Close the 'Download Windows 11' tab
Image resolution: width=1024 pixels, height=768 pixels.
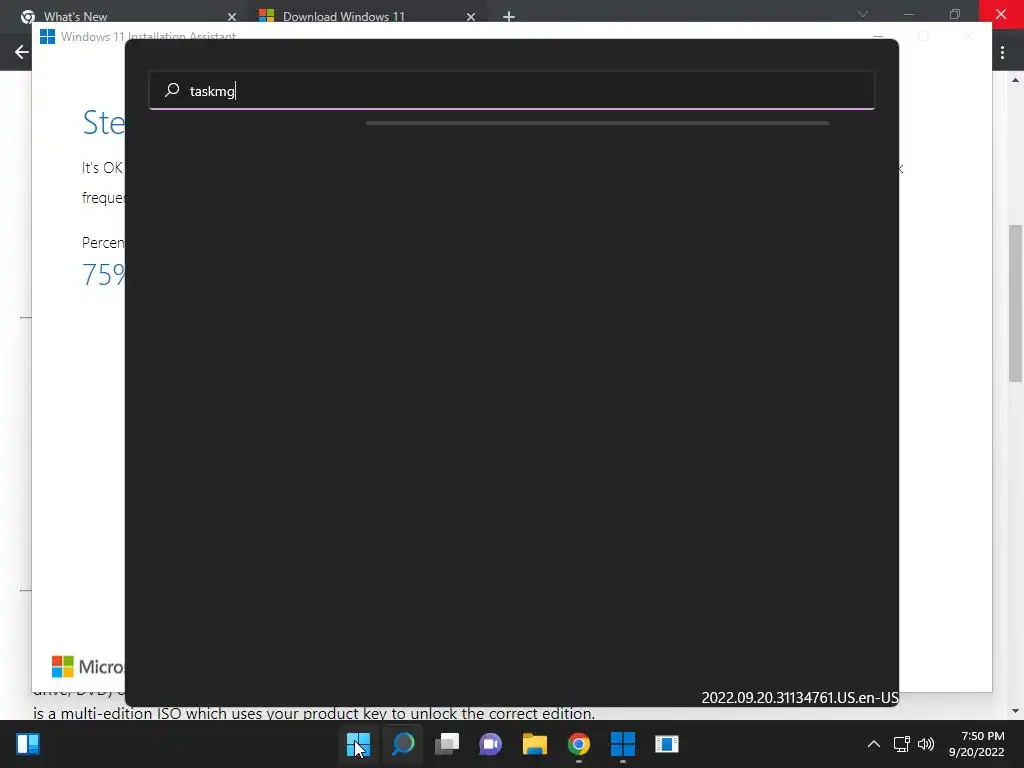471,17
